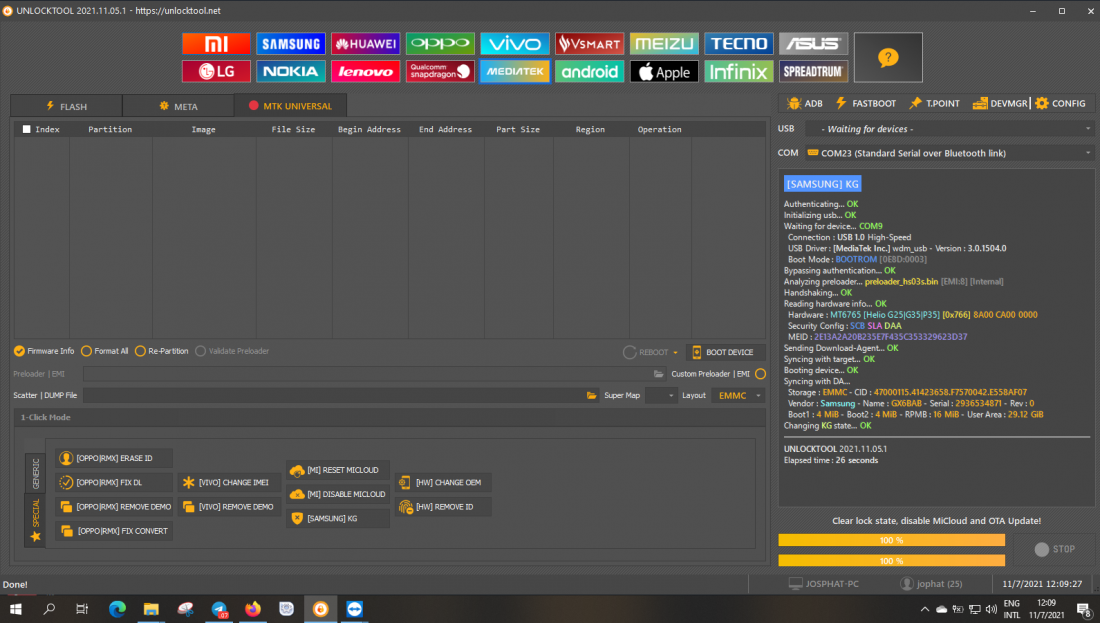Launch the DEVMGR device manager
Viewport: 1100px width, 623px height.
click(x=1000, y=103)
